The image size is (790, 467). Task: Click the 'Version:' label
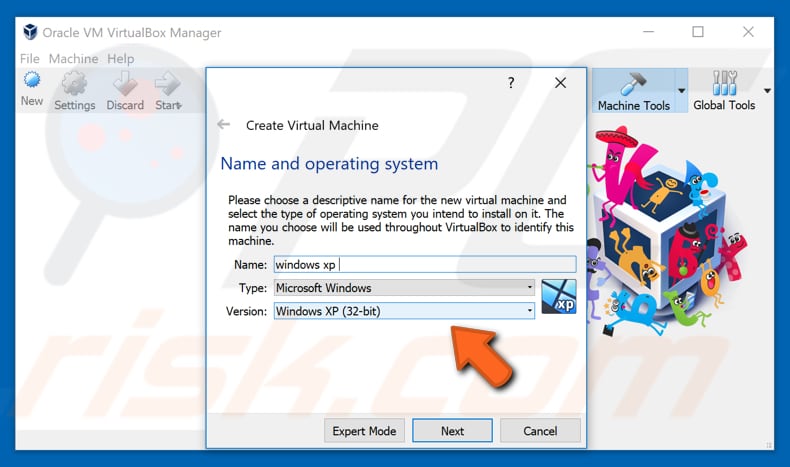pyautogui.click(x=246, y=311)
